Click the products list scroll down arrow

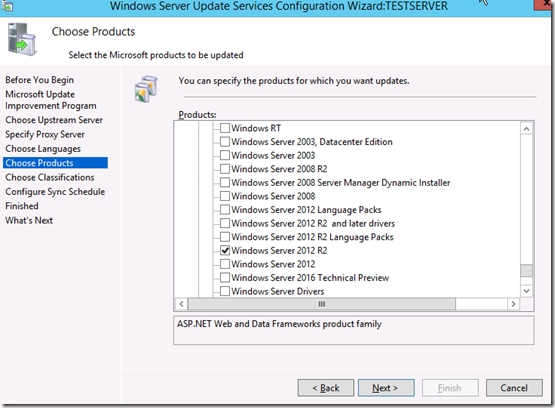526,291
